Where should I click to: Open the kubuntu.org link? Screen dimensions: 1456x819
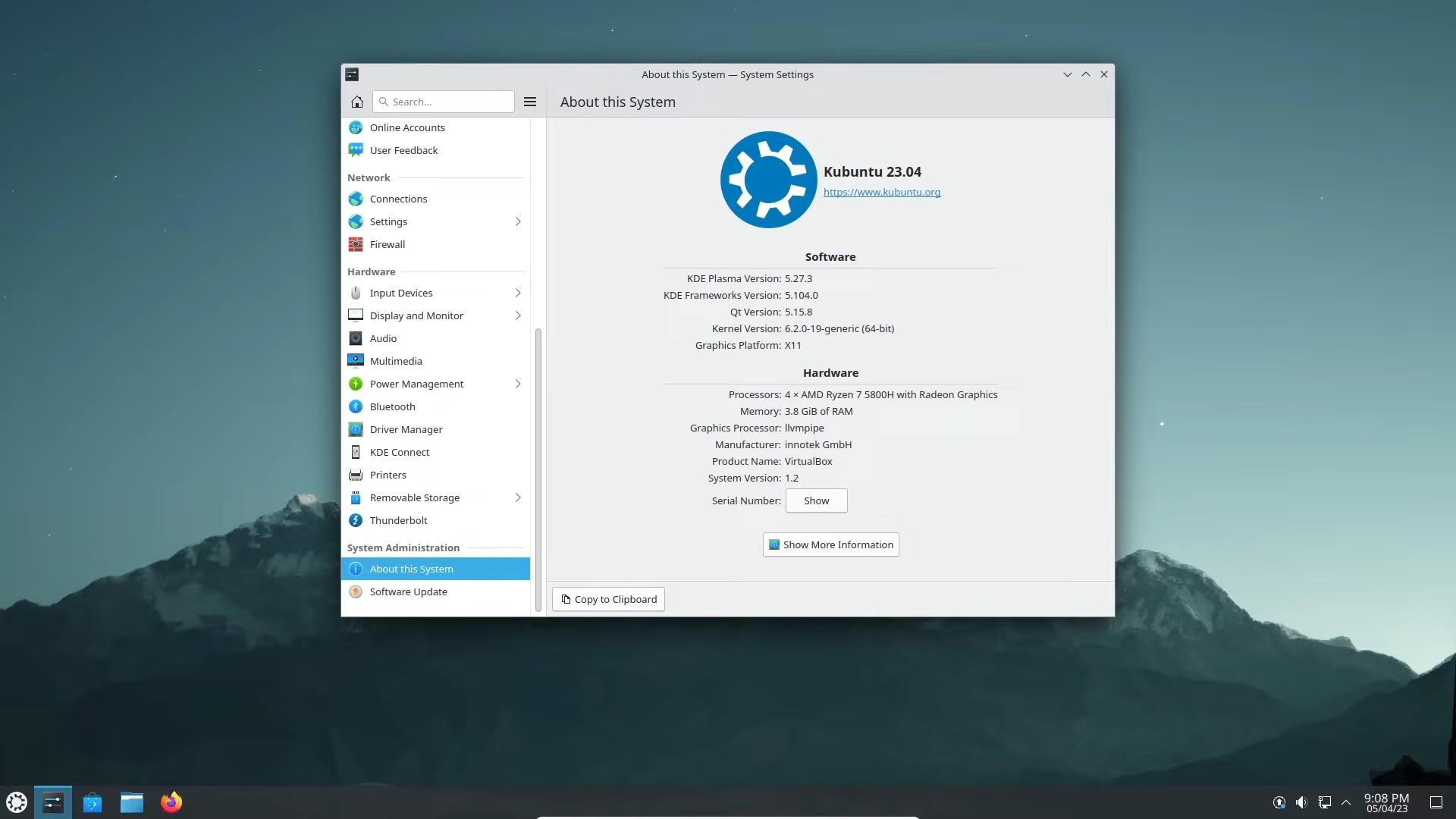pyautogui.click(x=881, y=192)
